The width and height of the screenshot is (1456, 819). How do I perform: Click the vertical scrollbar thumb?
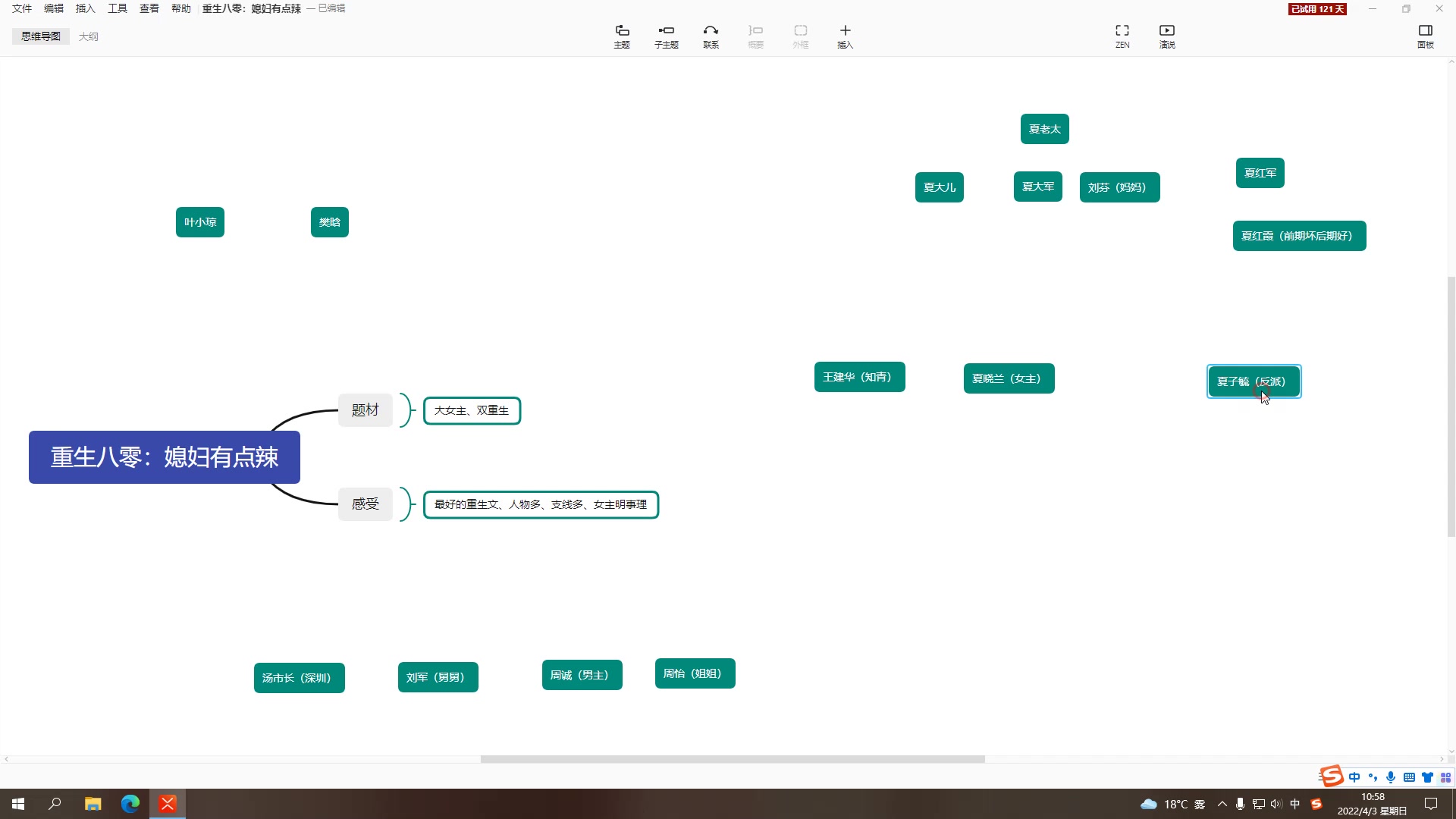pos(1451,406)
